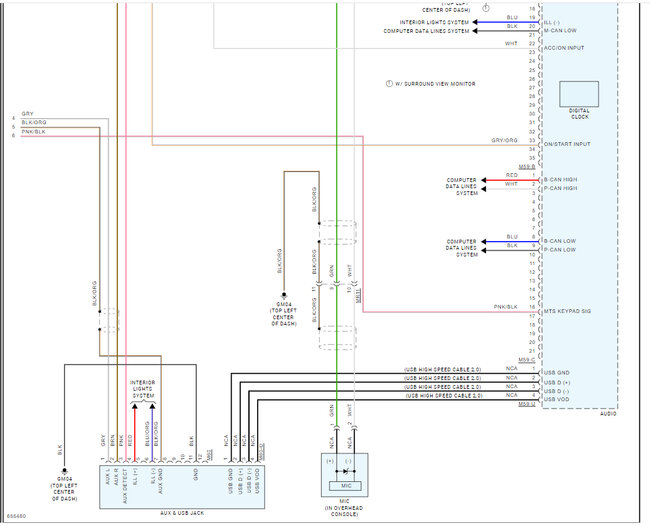Click the circled 1 beside W/ SURROUND VIEW MONITOR
The width and height of the screenshot is (650, 526).
(x=389, y=84)
